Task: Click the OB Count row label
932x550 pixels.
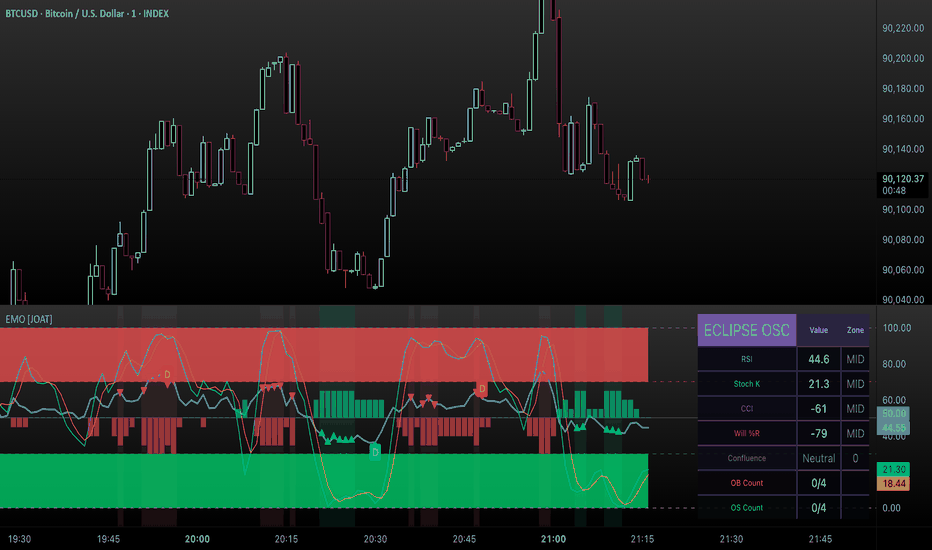Action: [x=747, y=483]
